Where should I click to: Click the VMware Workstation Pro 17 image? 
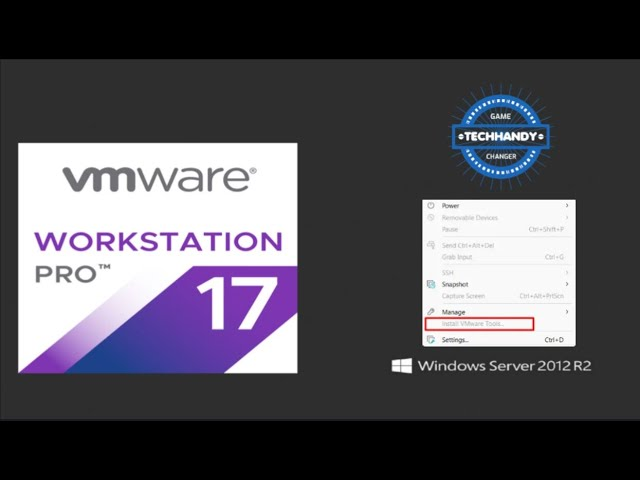(158, 258)
